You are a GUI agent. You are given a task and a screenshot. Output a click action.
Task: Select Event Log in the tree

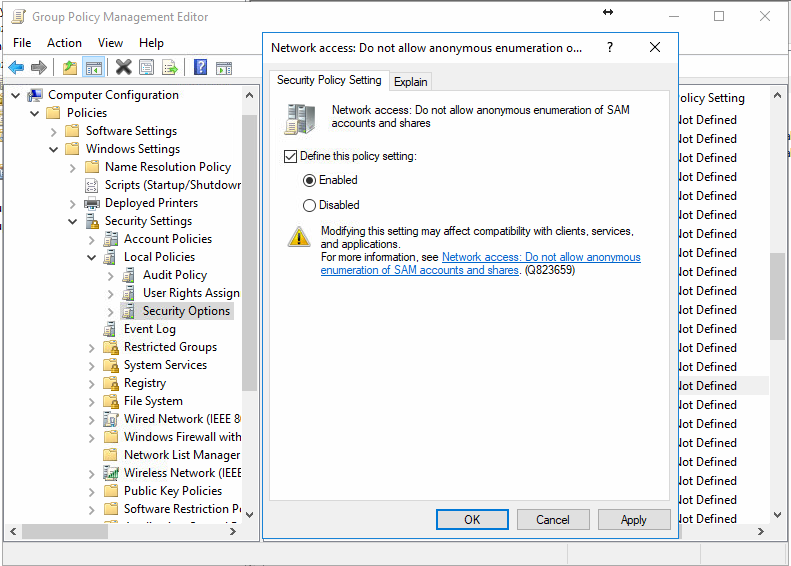149,329
